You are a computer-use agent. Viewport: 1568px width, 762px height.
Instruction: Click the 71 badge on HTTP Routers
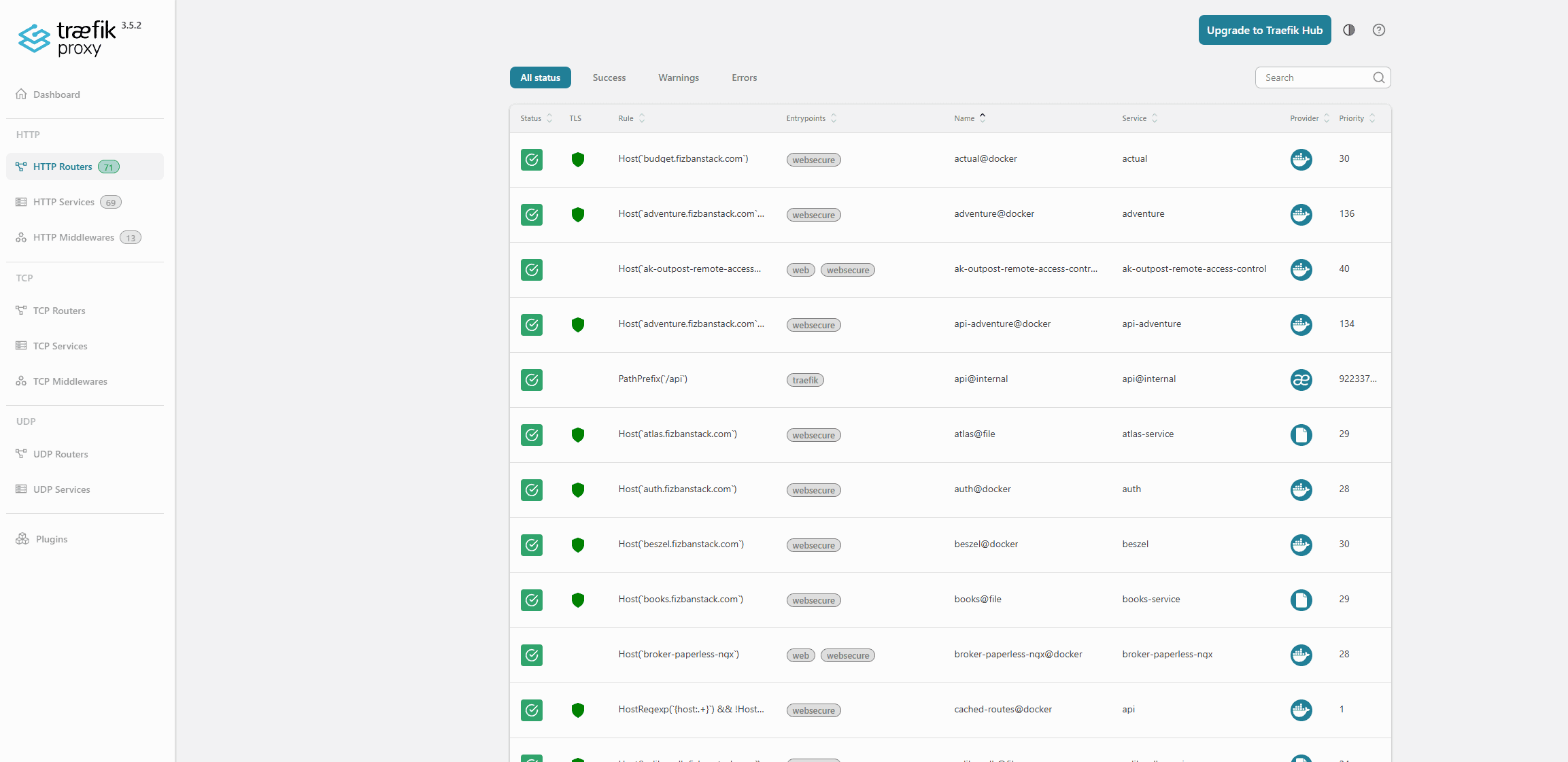click(x=109, y=167)
